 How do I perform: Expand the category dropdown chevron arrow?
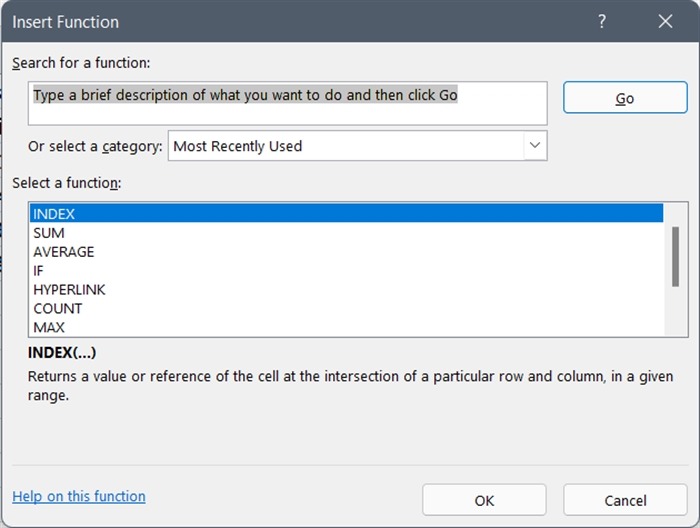tap(535, 146)
